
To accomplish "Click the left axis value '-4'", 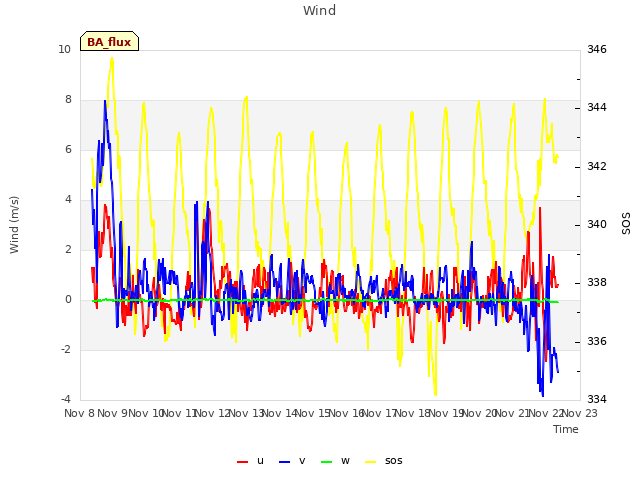I will tap(66, 399).
